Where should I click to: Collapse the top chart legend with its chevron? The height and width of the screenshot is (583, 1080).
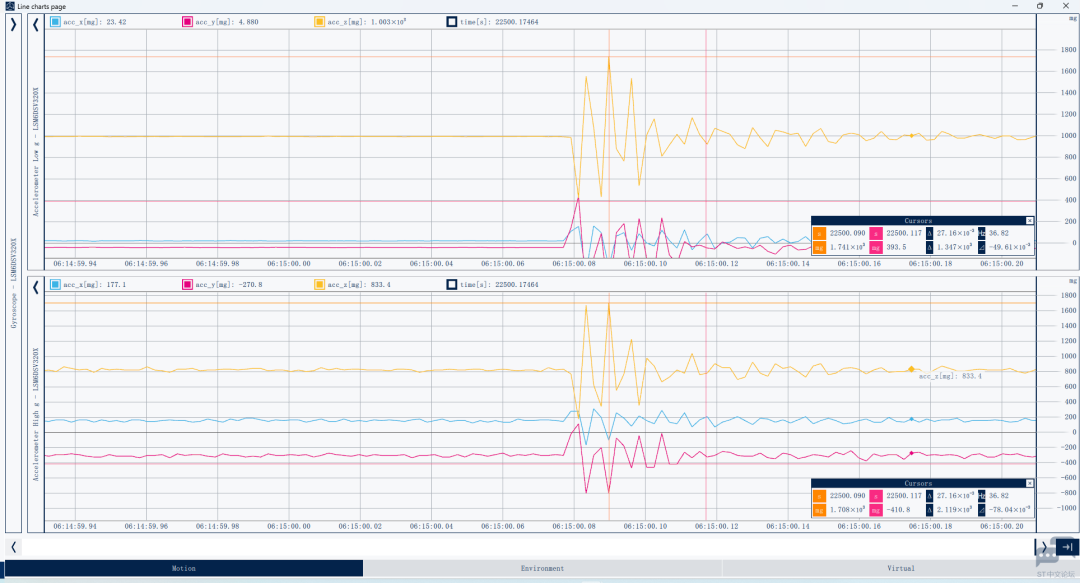(x=36, y=25)
